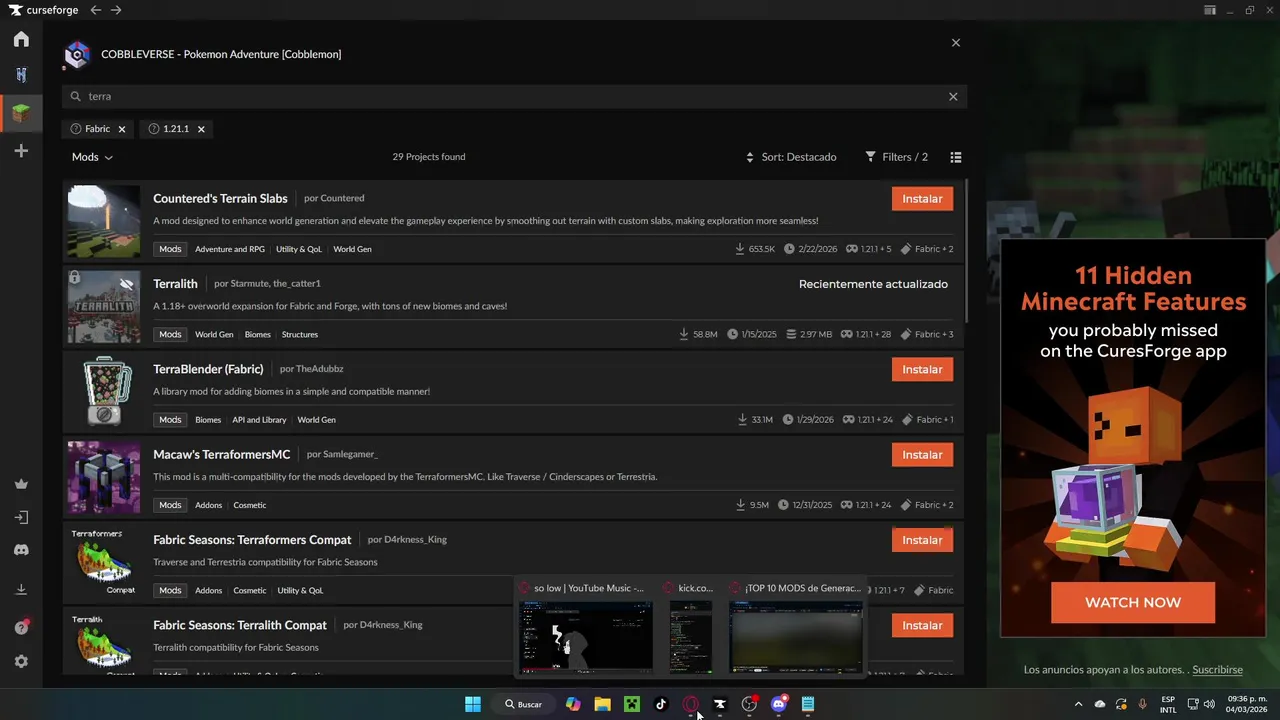
Task: Add a game with the plus icon
Action: [21, 151]
